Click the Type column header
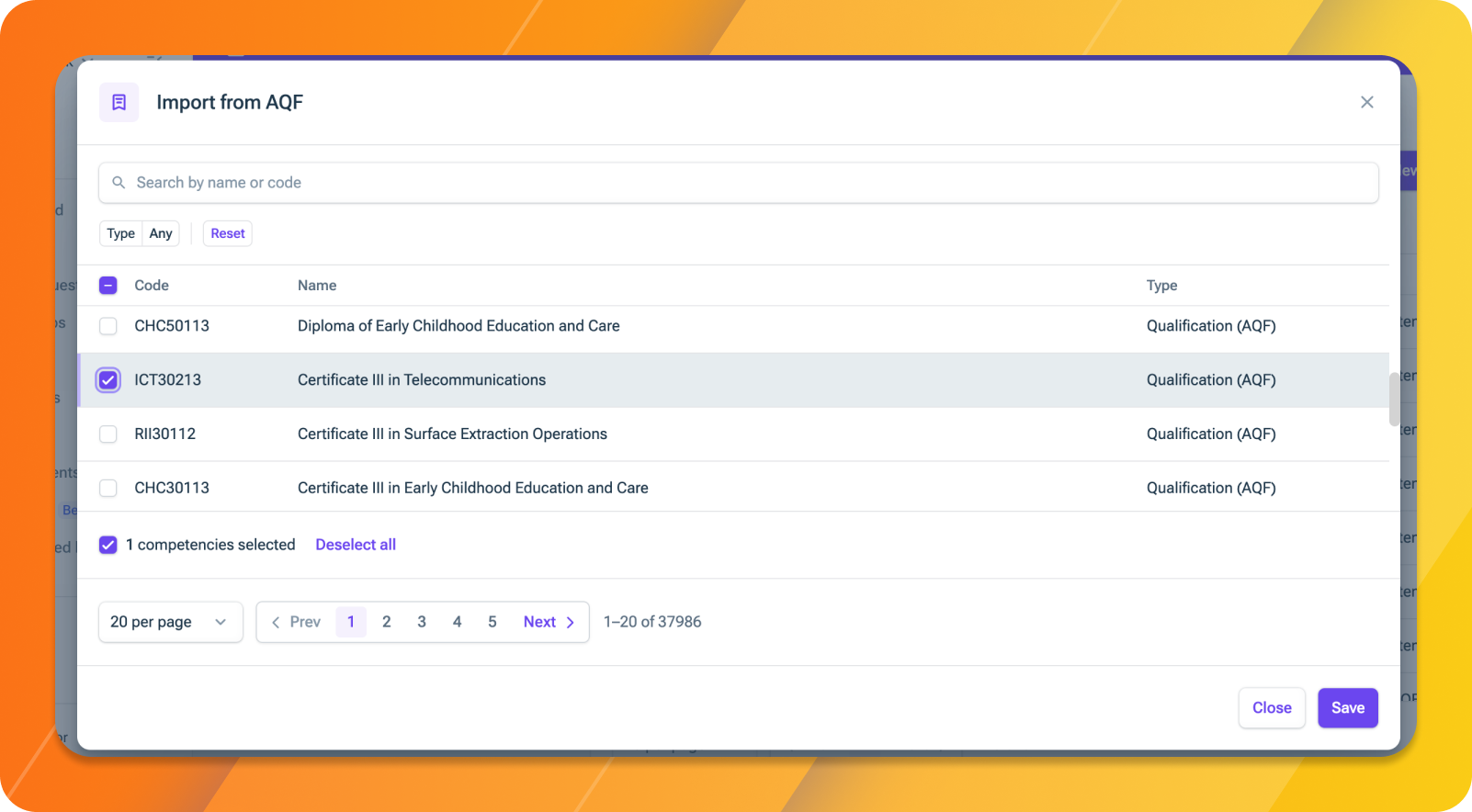The width and height of the screenshot is (1472, 812). pyautogui.click(x=1162, y=286)
